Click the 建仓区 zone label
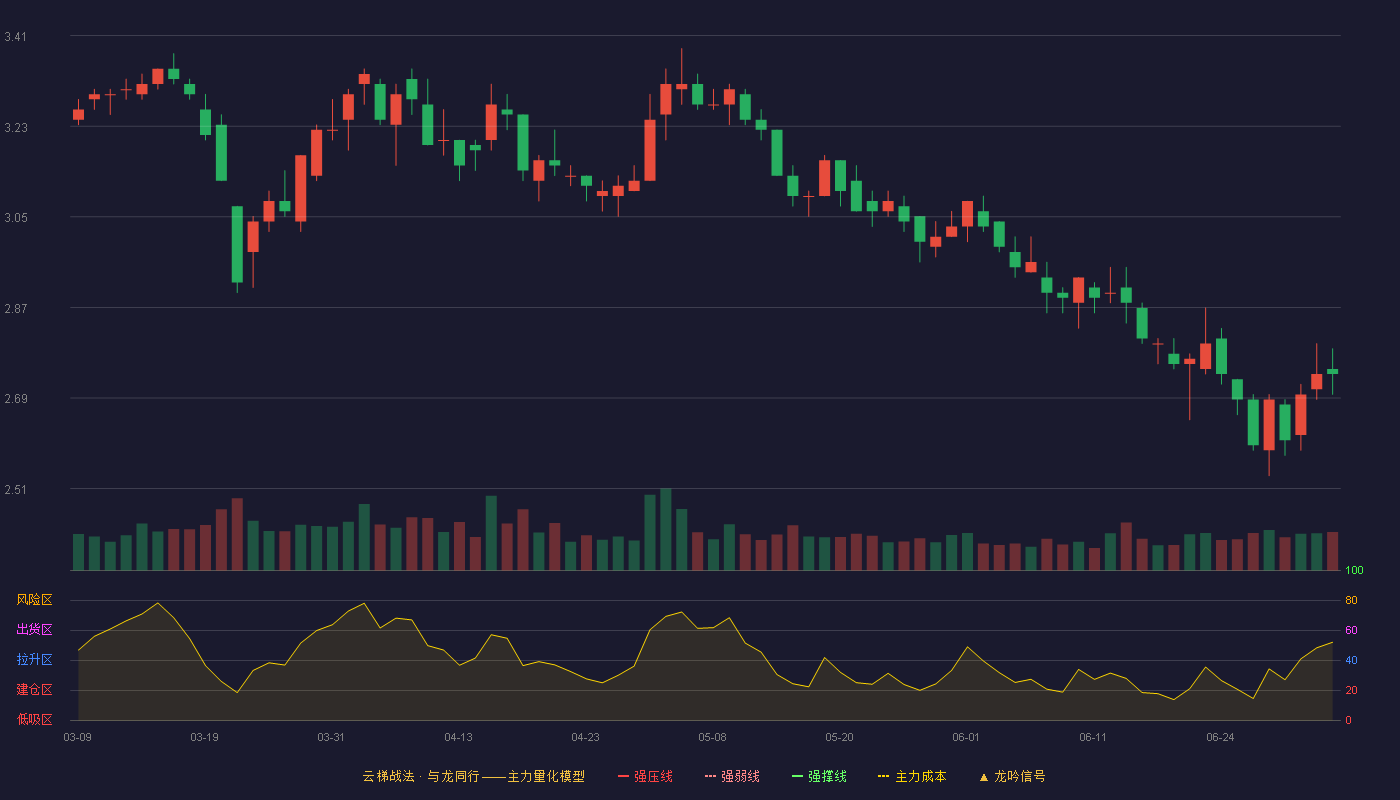Image resolution: width=1400 pixels, height=800 pixels. tap(34, 690)
